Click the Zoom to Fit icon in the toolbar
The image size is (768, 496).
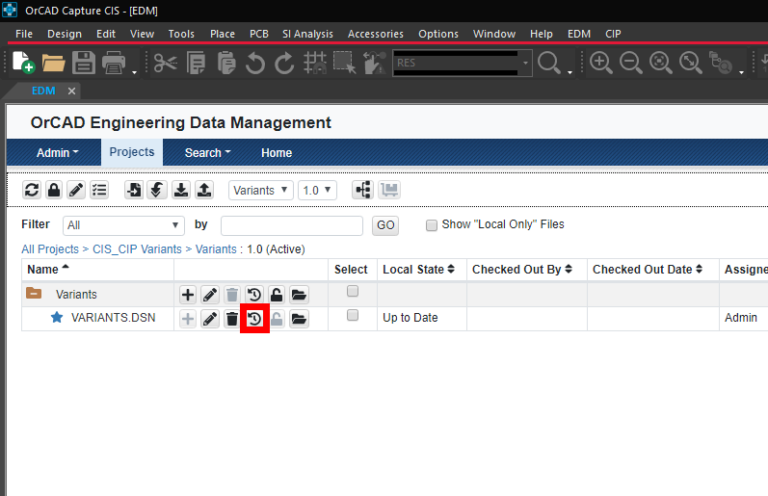point(690,63)
